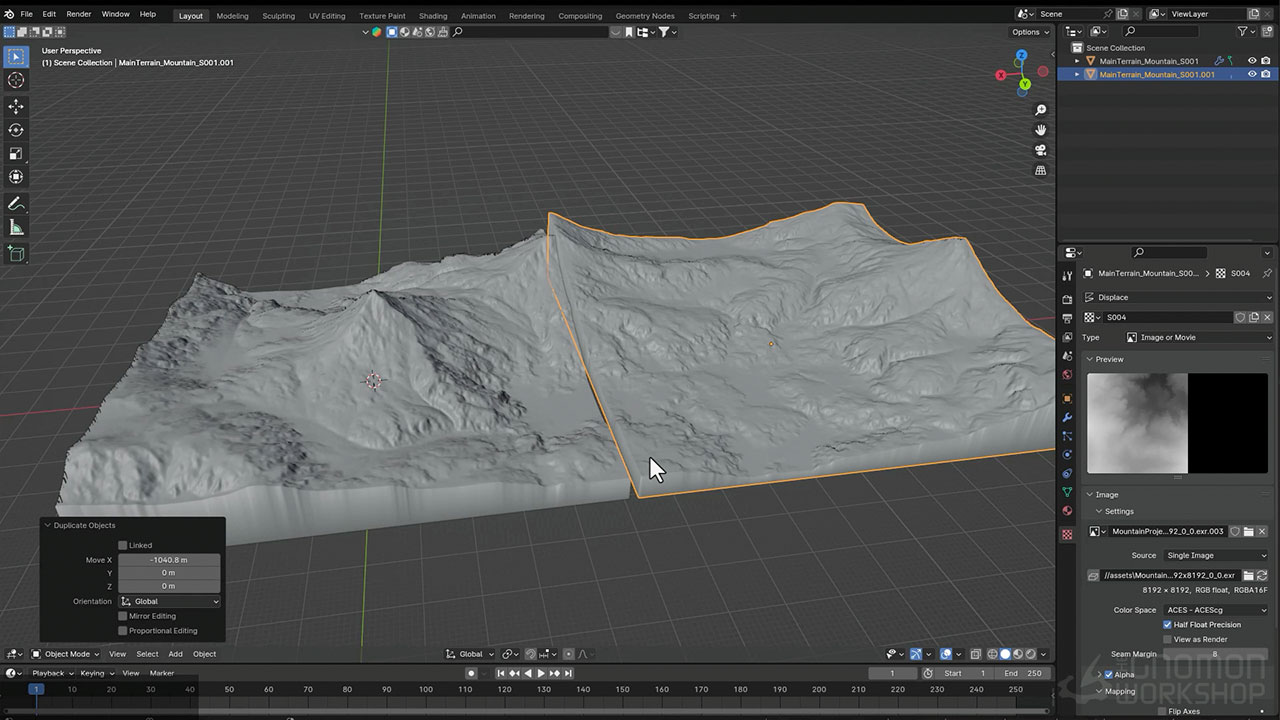The image size is (1280, 720).
Task: Disable Half Float Precision
Action: (x=1167, y=625)
